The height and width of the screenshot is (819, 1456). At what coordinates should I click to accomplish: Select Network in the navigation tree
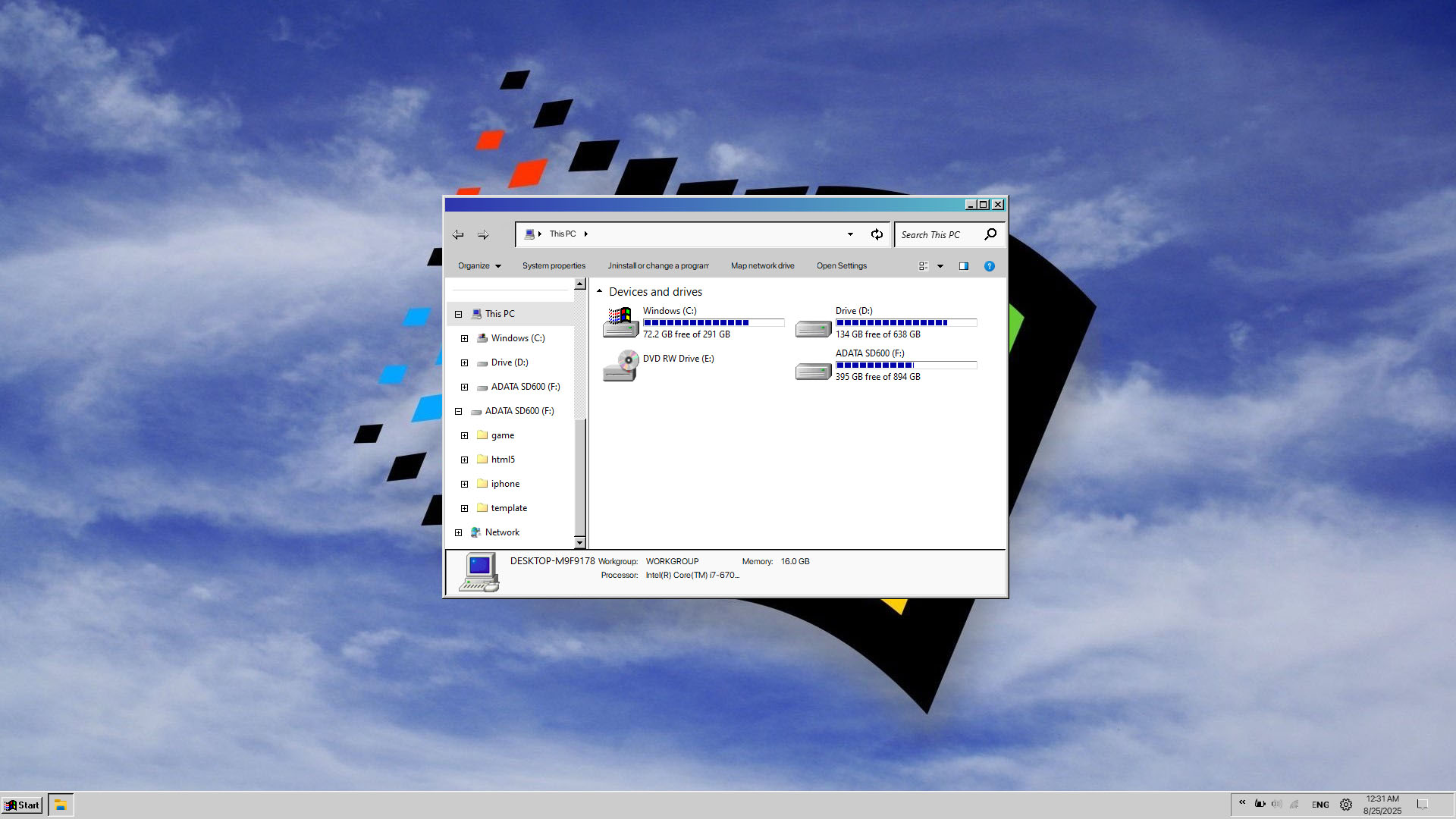(502, 532)
